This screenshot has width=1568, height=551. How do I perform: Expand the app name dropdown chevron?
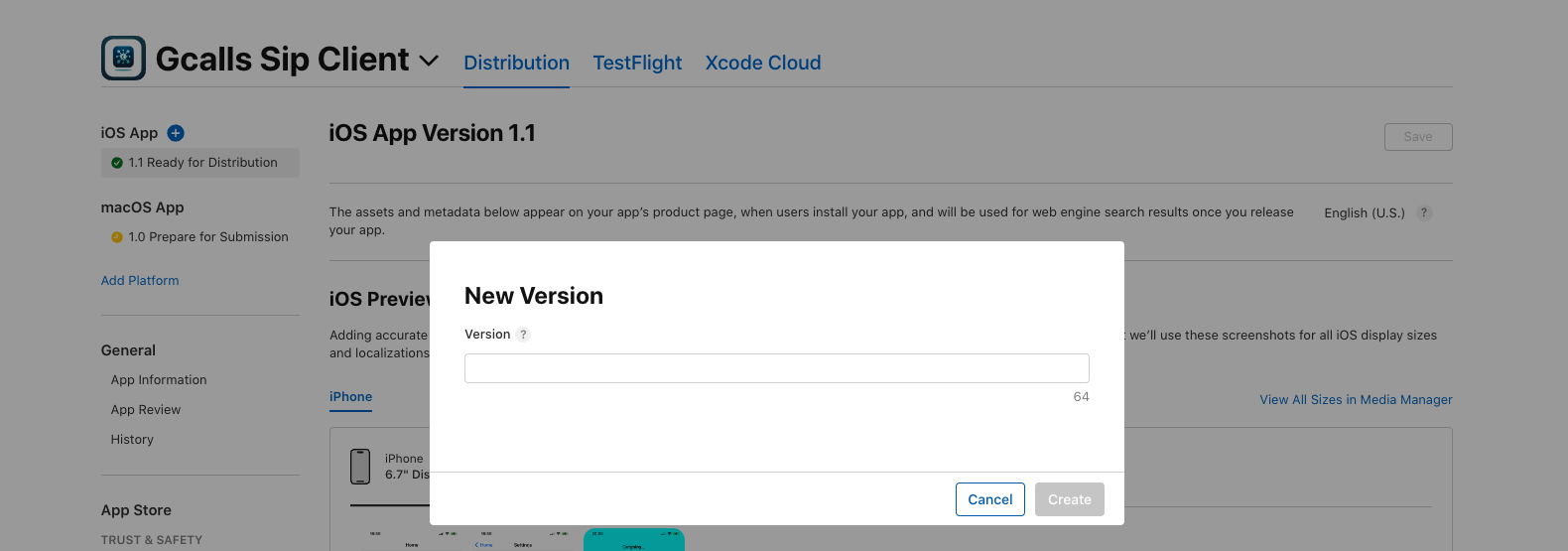tap(429, 61)
